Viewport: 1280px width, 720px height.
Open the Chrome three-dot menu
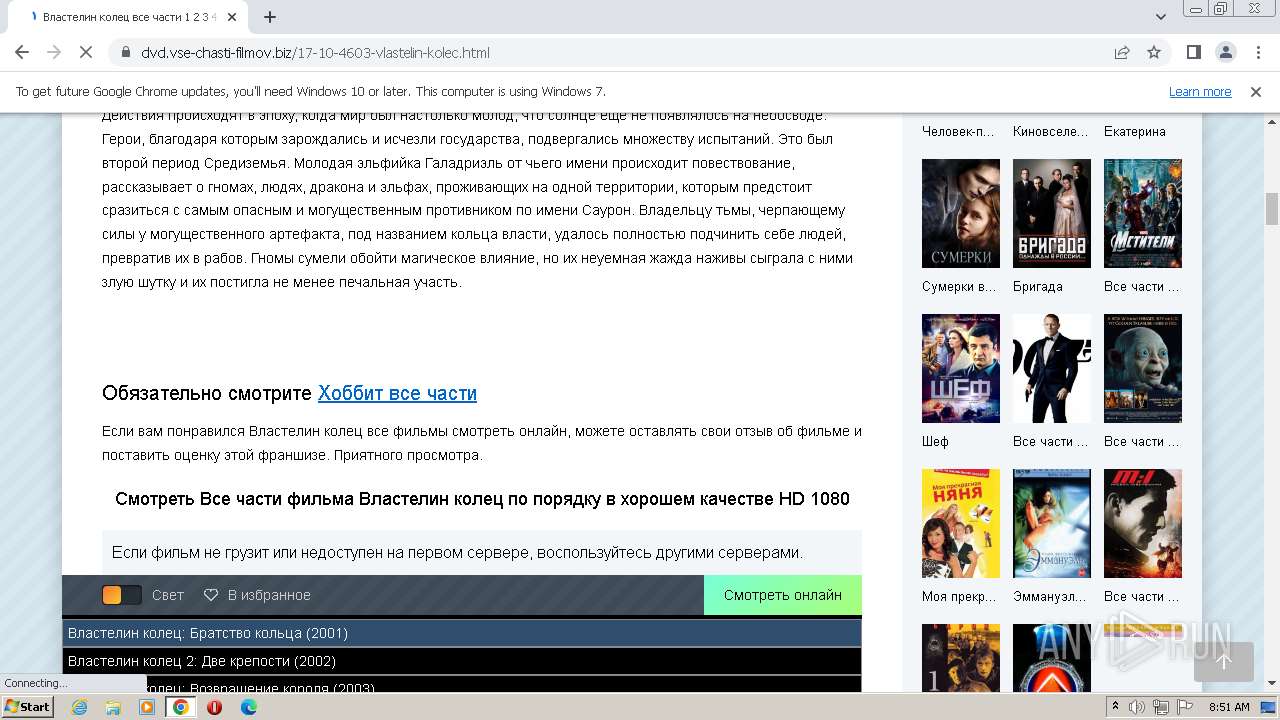pyautogui.click(x=1257, y=52)
